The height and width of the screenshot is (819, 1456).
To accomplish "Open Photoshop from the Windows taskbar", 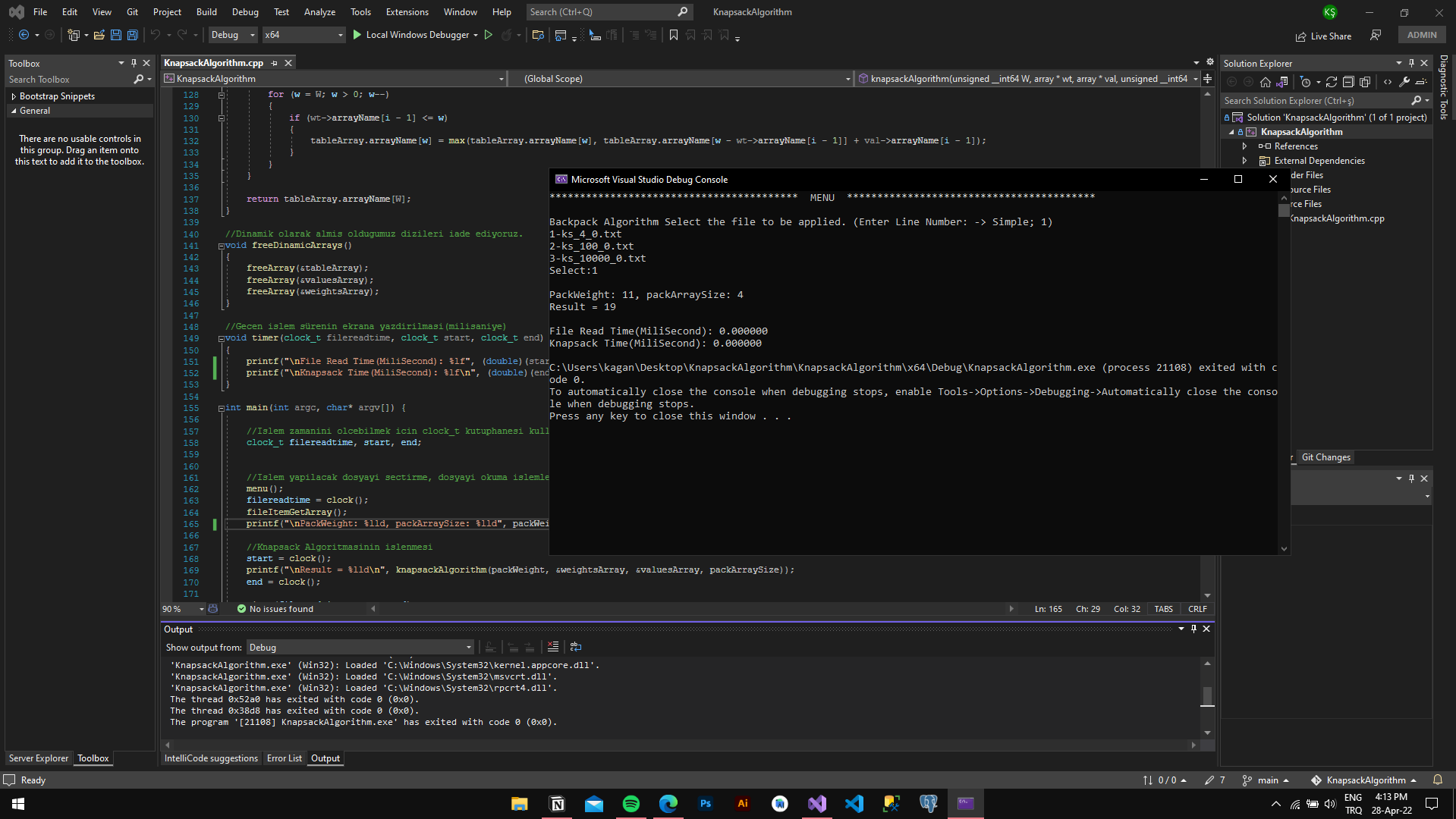I will 706,804.
